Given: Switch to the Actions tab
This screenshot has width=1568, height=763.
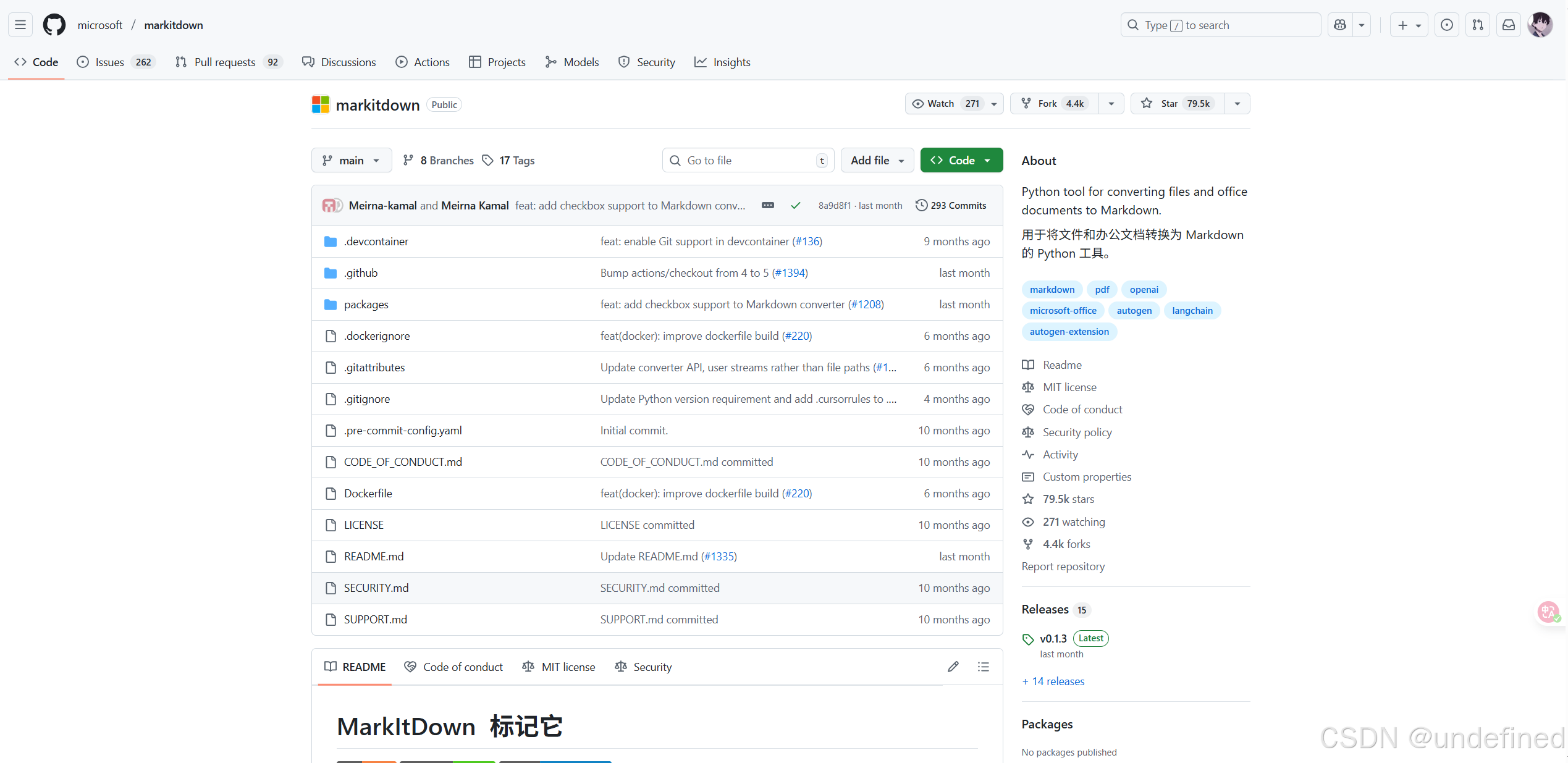Looking at the screenshot, I should pyautogui.click(x=423, y=62).
